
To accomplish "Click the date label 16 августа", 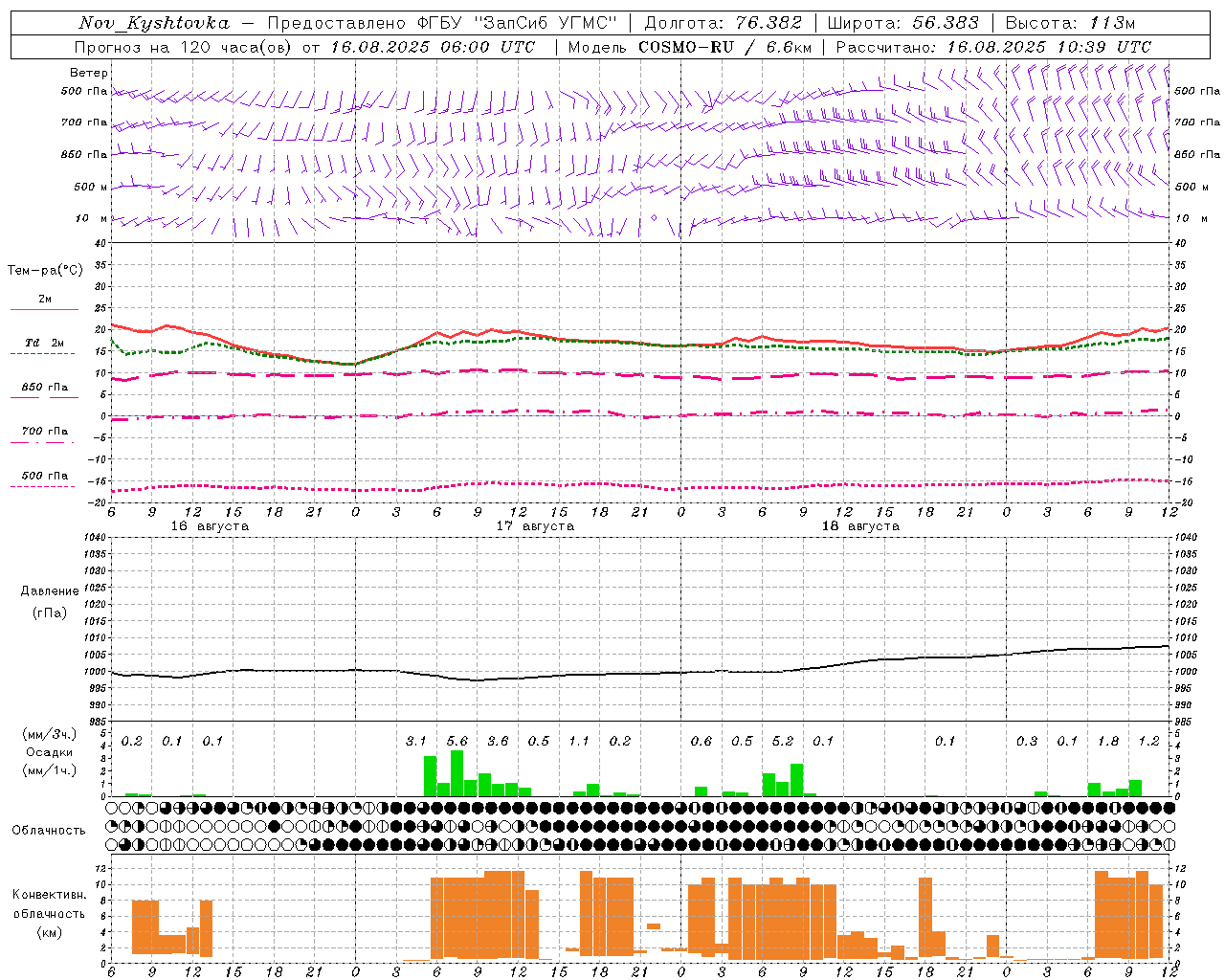I will pyautogui.click(x=210, y=526).
